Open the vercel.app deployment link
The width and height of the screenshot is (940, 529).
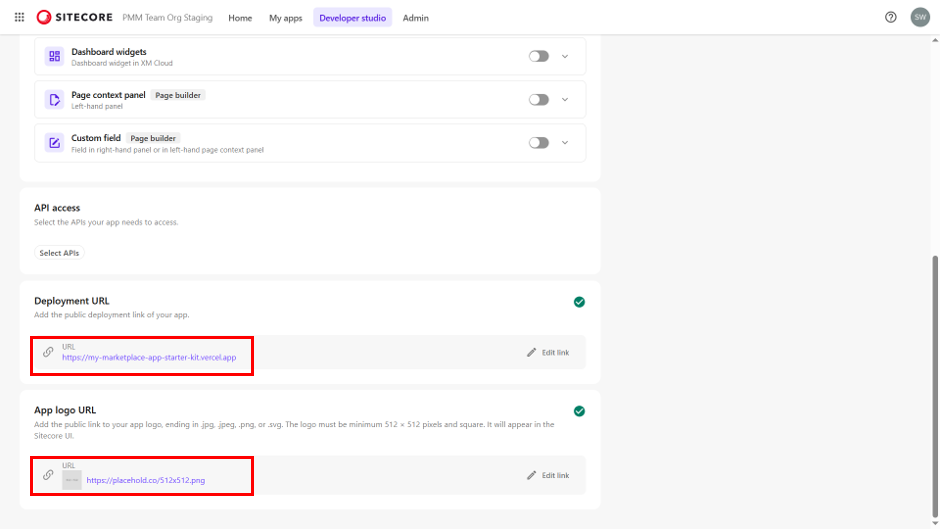149,357
